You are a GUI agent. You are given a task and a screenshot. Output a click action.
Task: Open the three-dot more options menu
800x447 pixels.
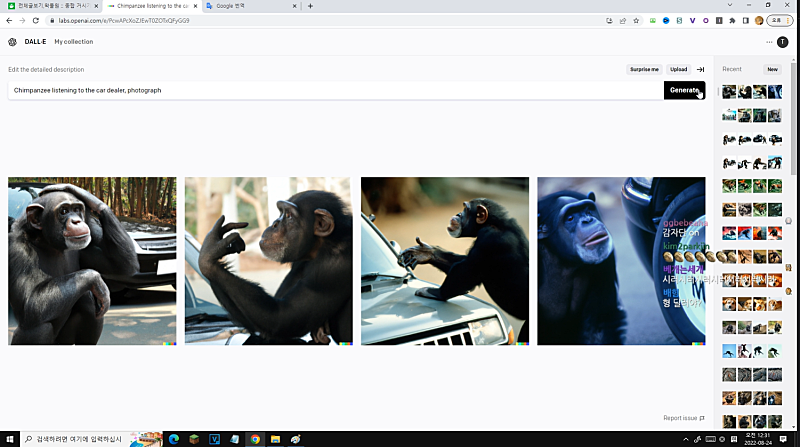coord(769,42)
